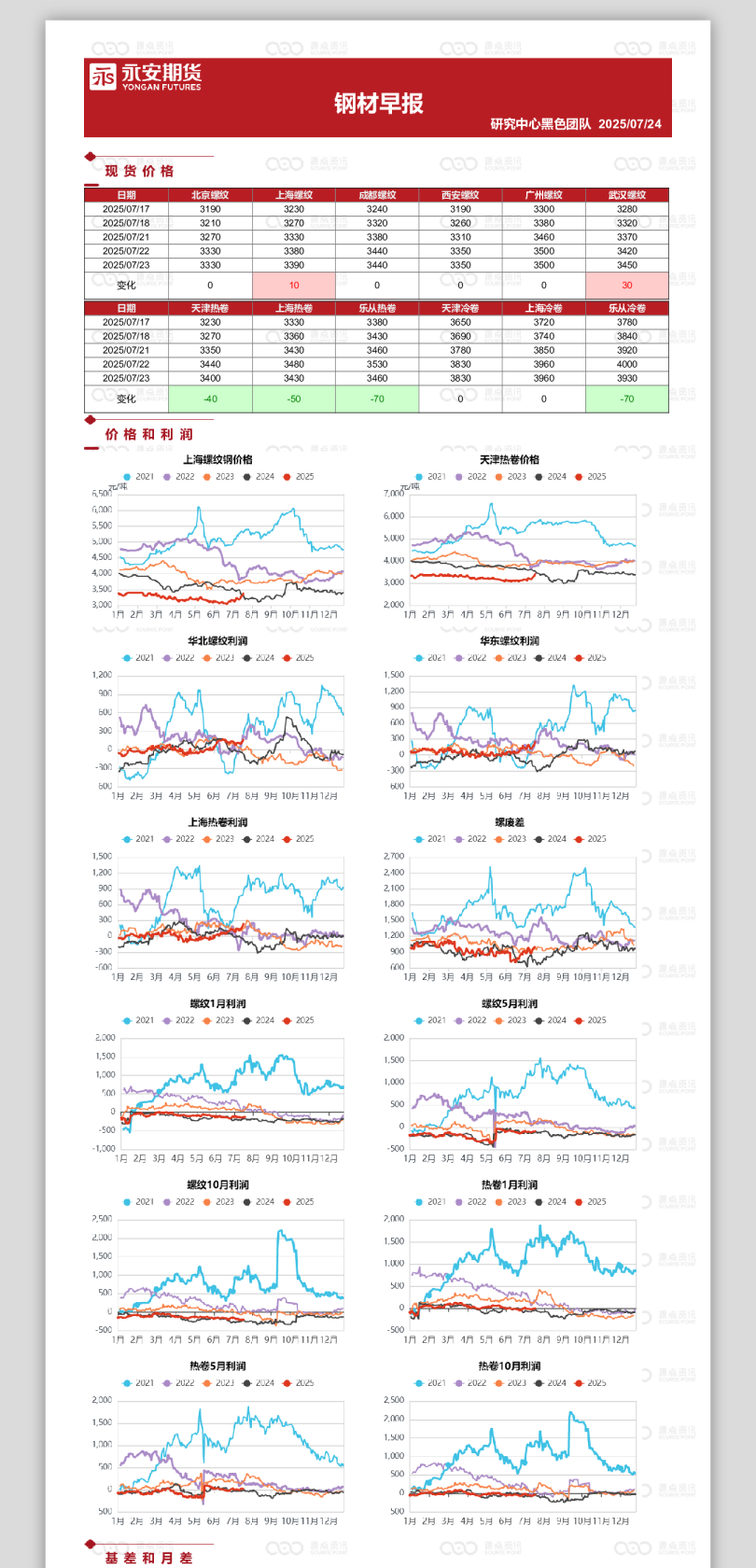Click the 乐从热卷 column header
Viewport: 756px width, 1568px height.
tap(377, 308)
